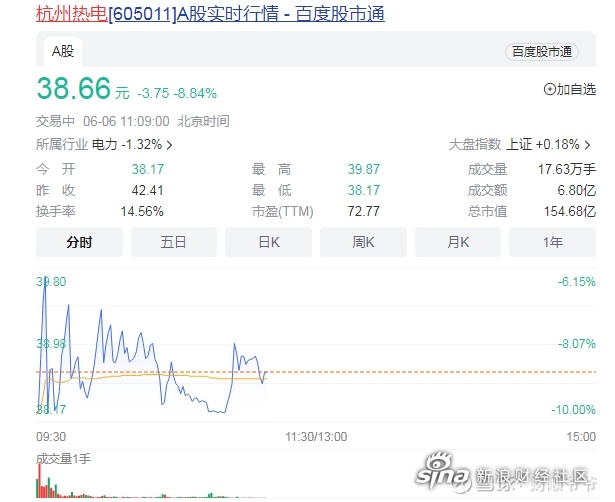Click the chart axis label -10.00%
The image size is (615, 502).
[x=573, y=410]
